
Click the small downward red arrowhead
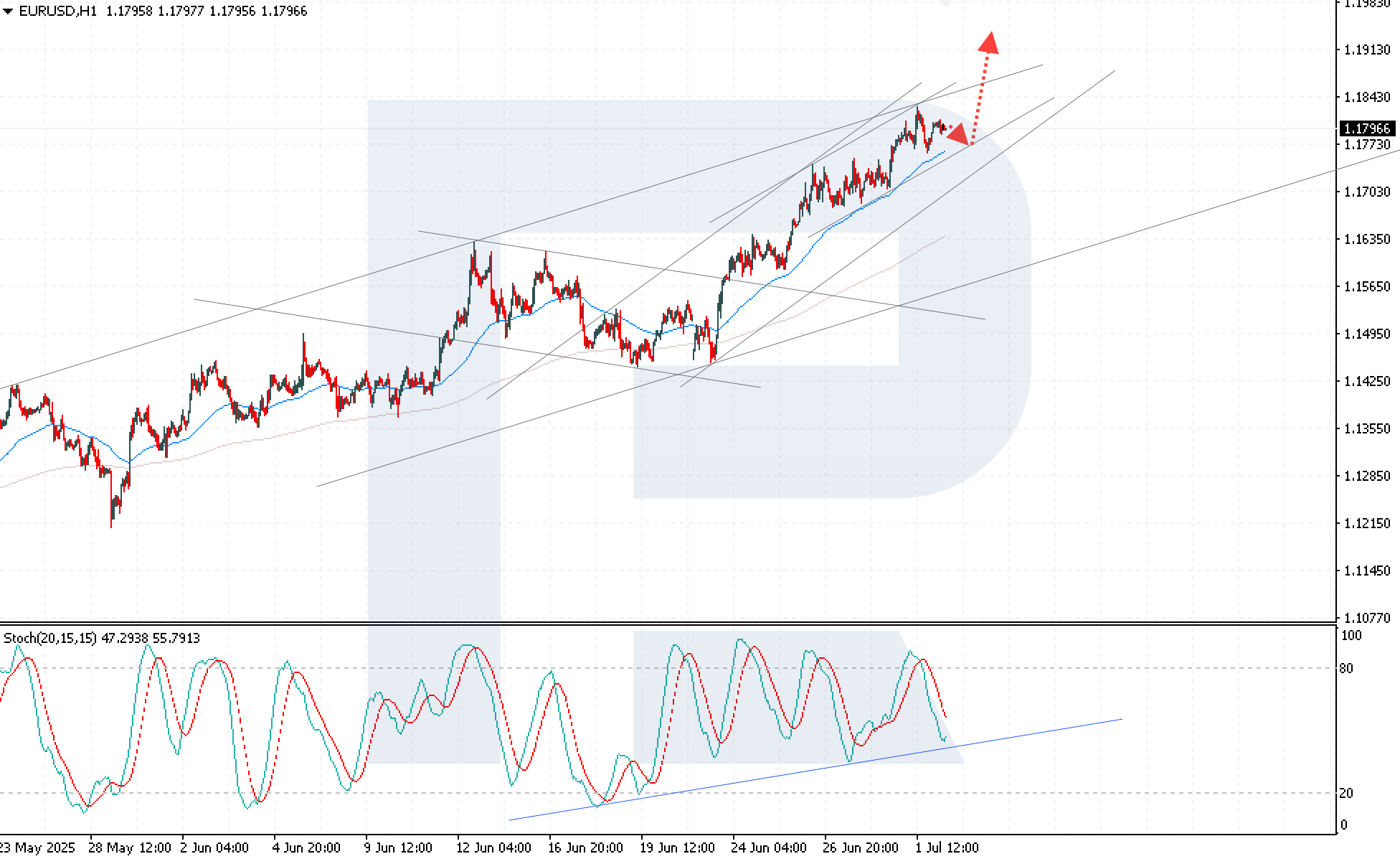(959, 134)
